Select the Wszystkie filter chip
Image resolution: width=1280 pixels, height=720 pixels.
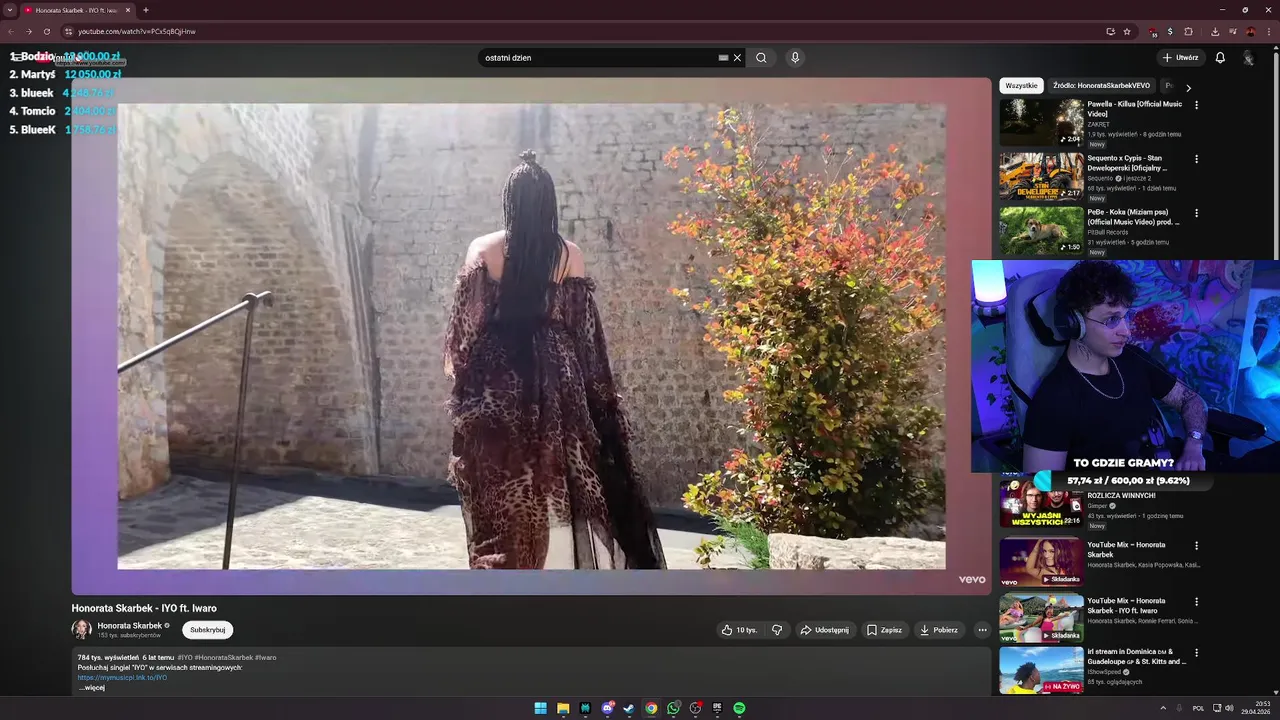(1021, 86)
